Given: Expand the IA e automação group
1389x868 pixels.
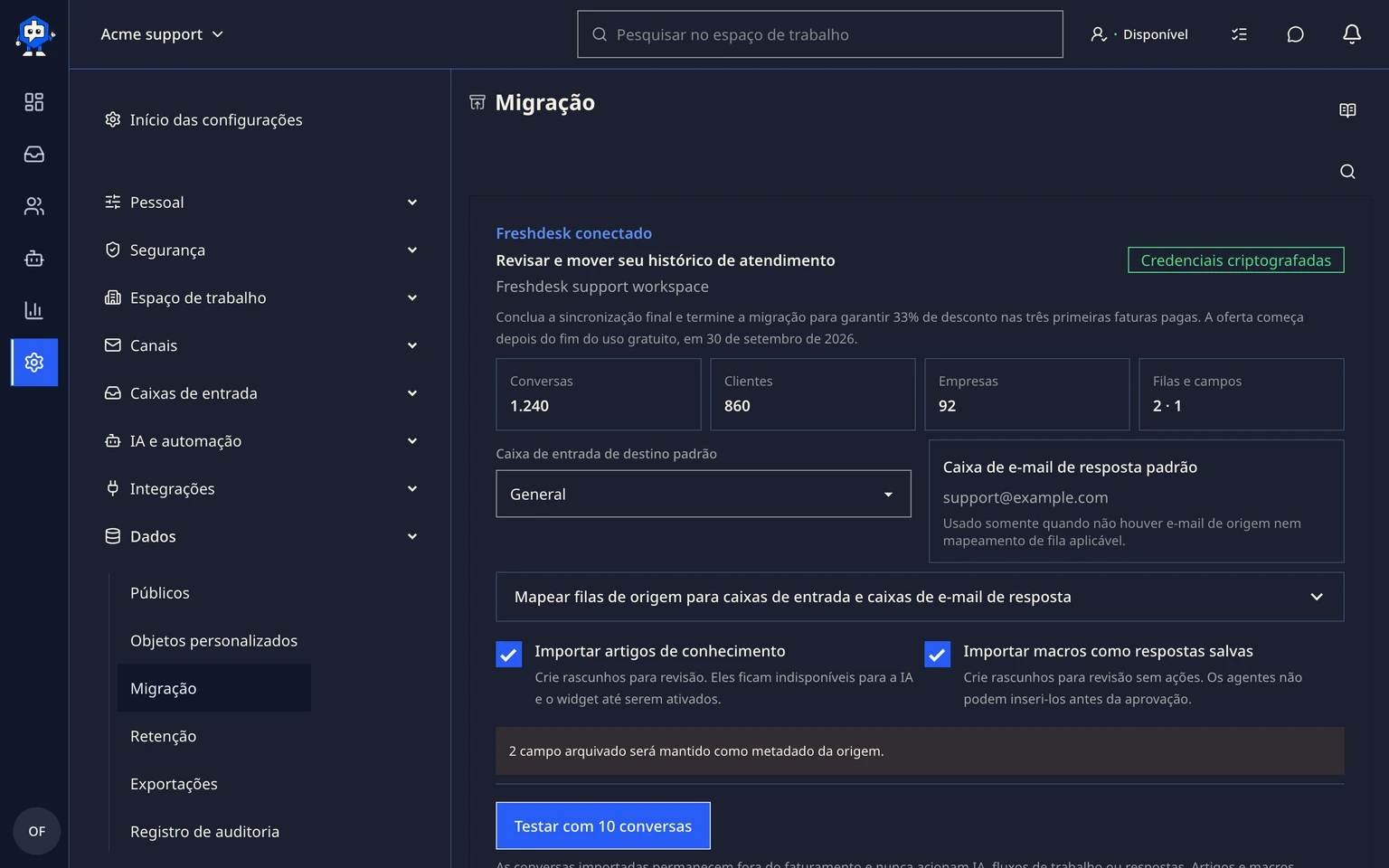Looking at the screenshot, I should [261, 441].
